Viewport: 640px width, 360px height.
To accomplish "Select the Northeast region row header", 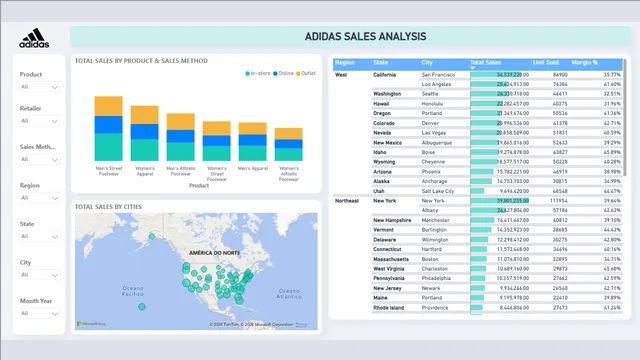I will [x=347, y=201].
